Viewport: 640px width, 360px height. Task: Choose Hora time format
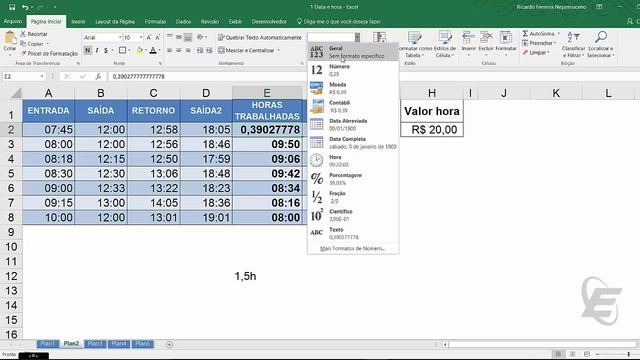353,160
